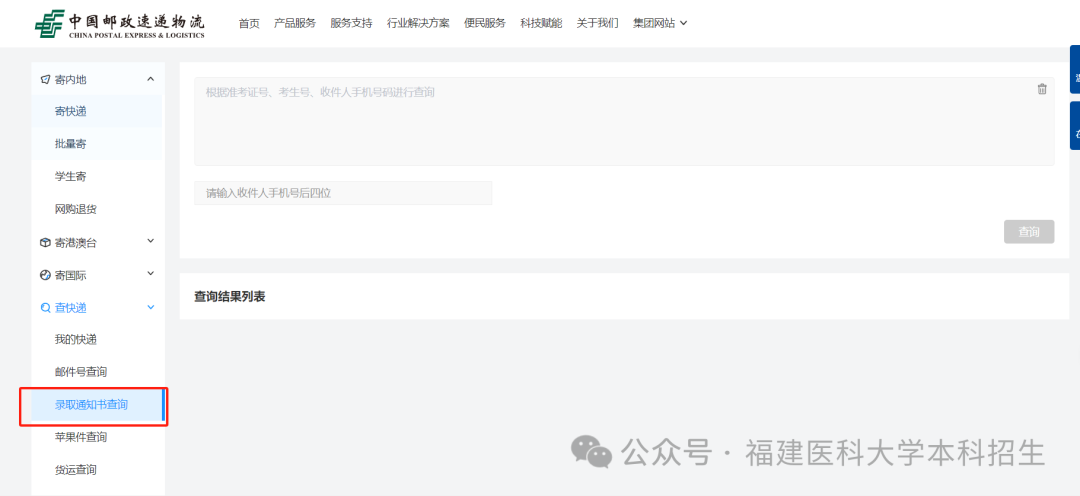Screen dimensions: 1080x496
Task: Click the trash icon in the query box
Action: (x=1042, y=89)
